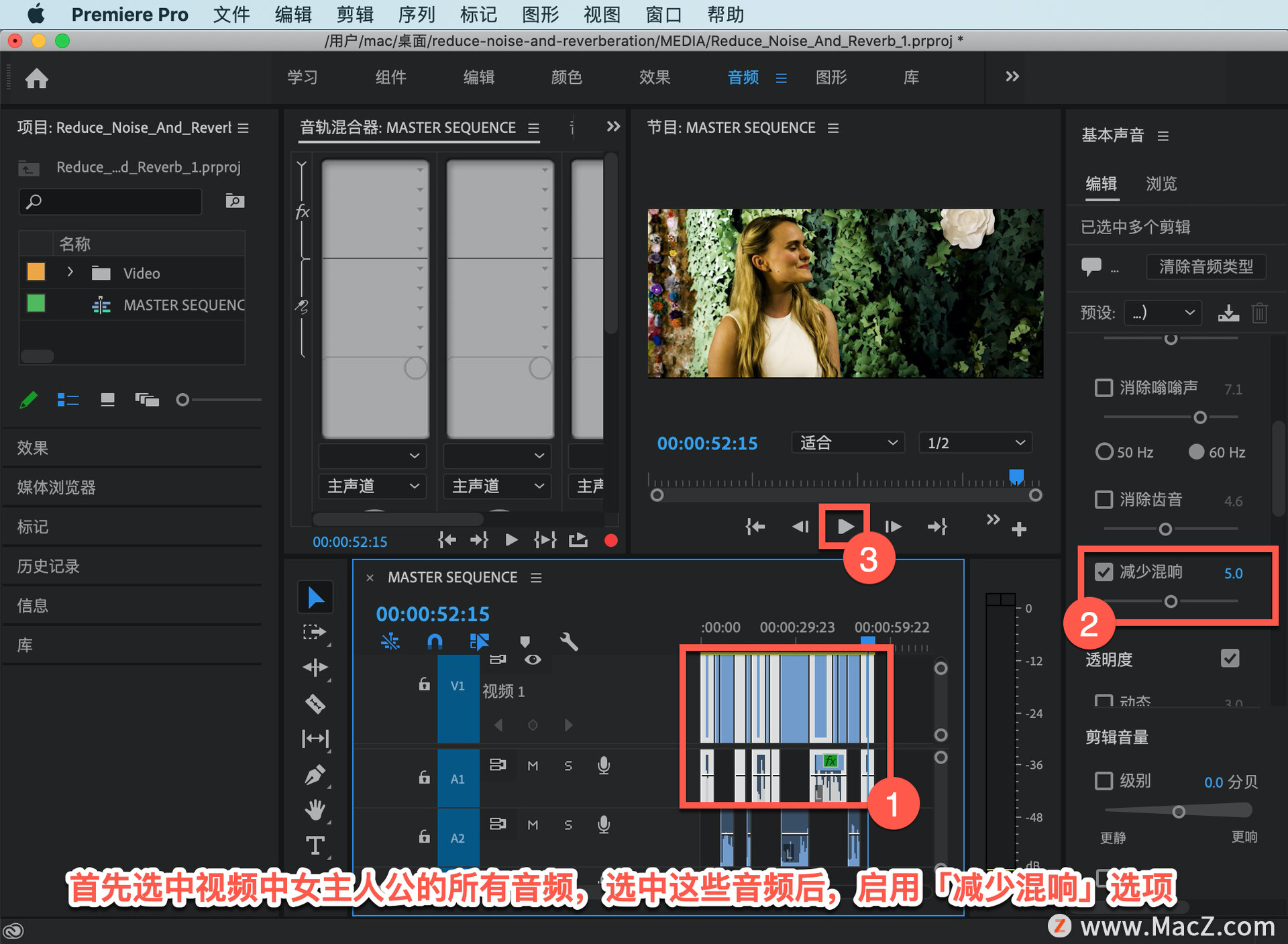Expand the Video bin in project panel
Viewport: 1288px width, 944px height.
coord(70,272)
